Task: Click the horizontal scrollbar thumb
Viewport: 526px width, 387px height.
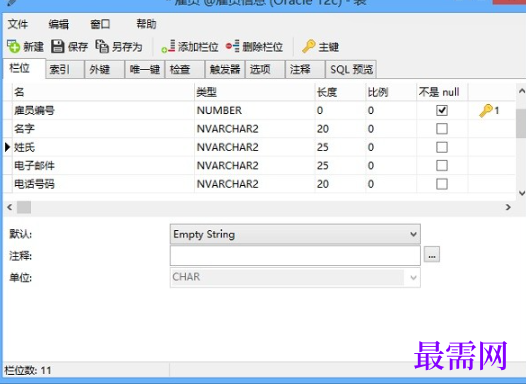Action: [x=24, y=207]
